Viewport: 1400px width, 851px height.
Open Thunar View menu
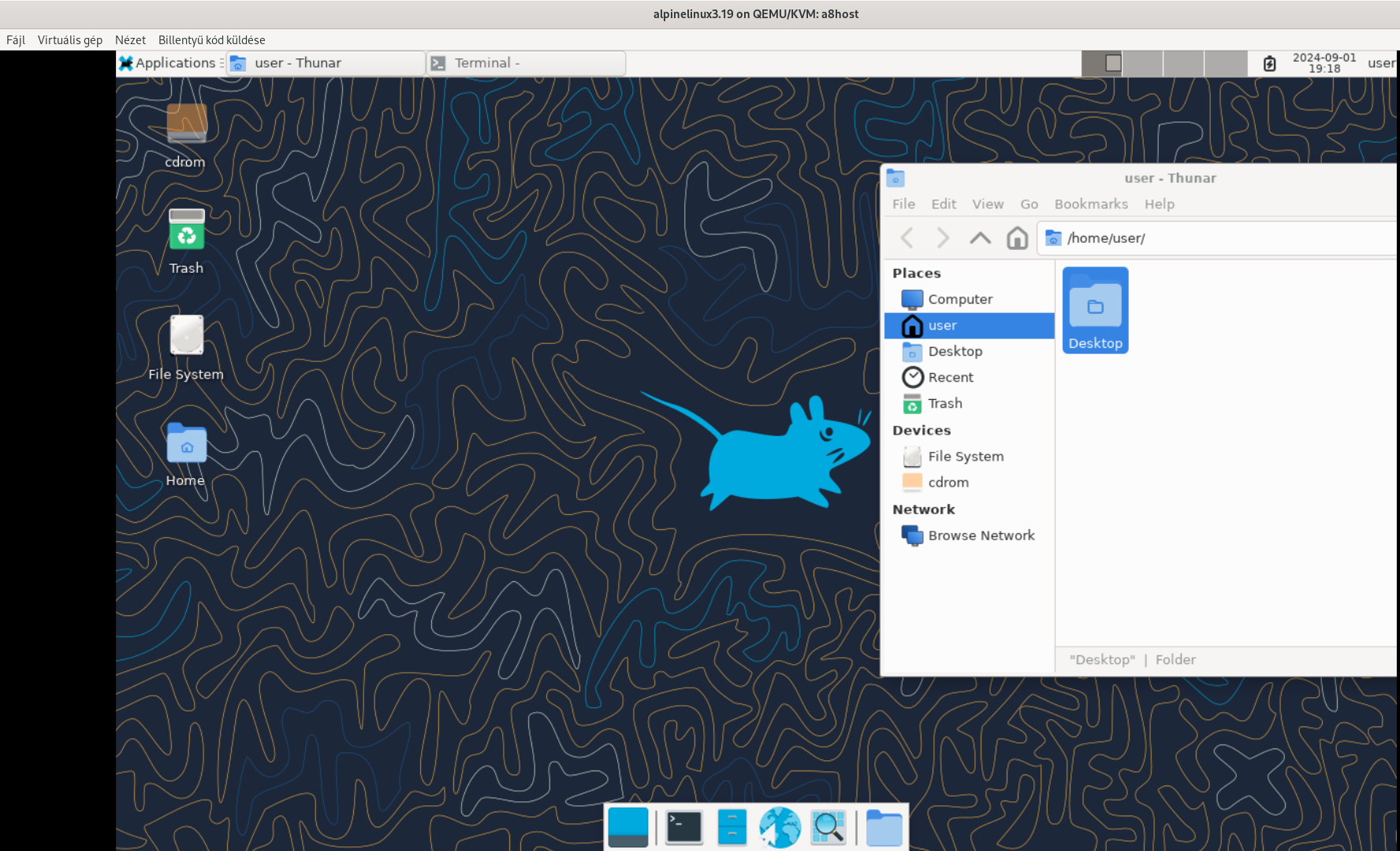click(x=988, y=203)
